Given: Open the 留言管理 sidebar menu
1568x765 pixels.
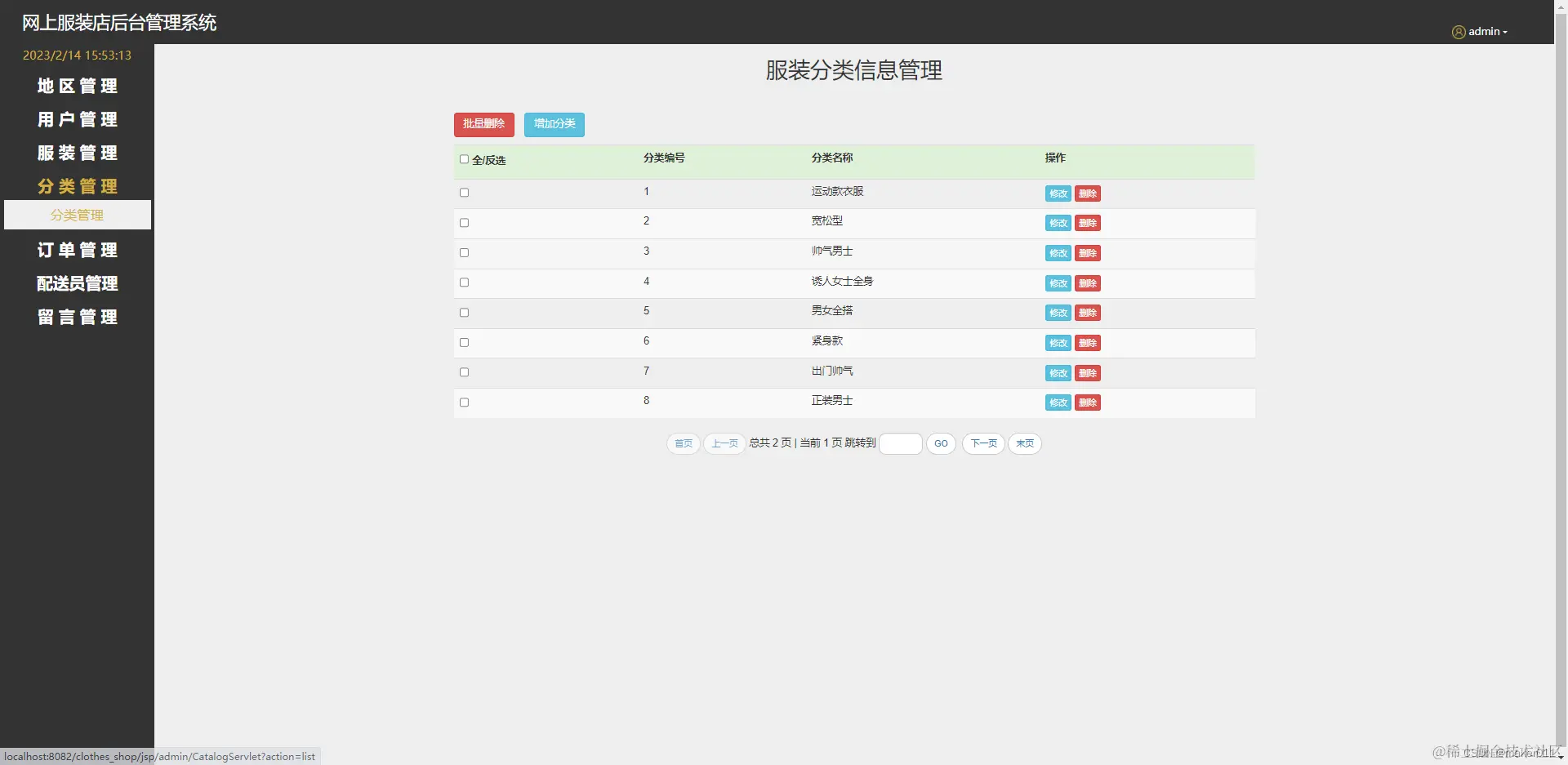Looking at the screenshot, I should coord(78,317).
